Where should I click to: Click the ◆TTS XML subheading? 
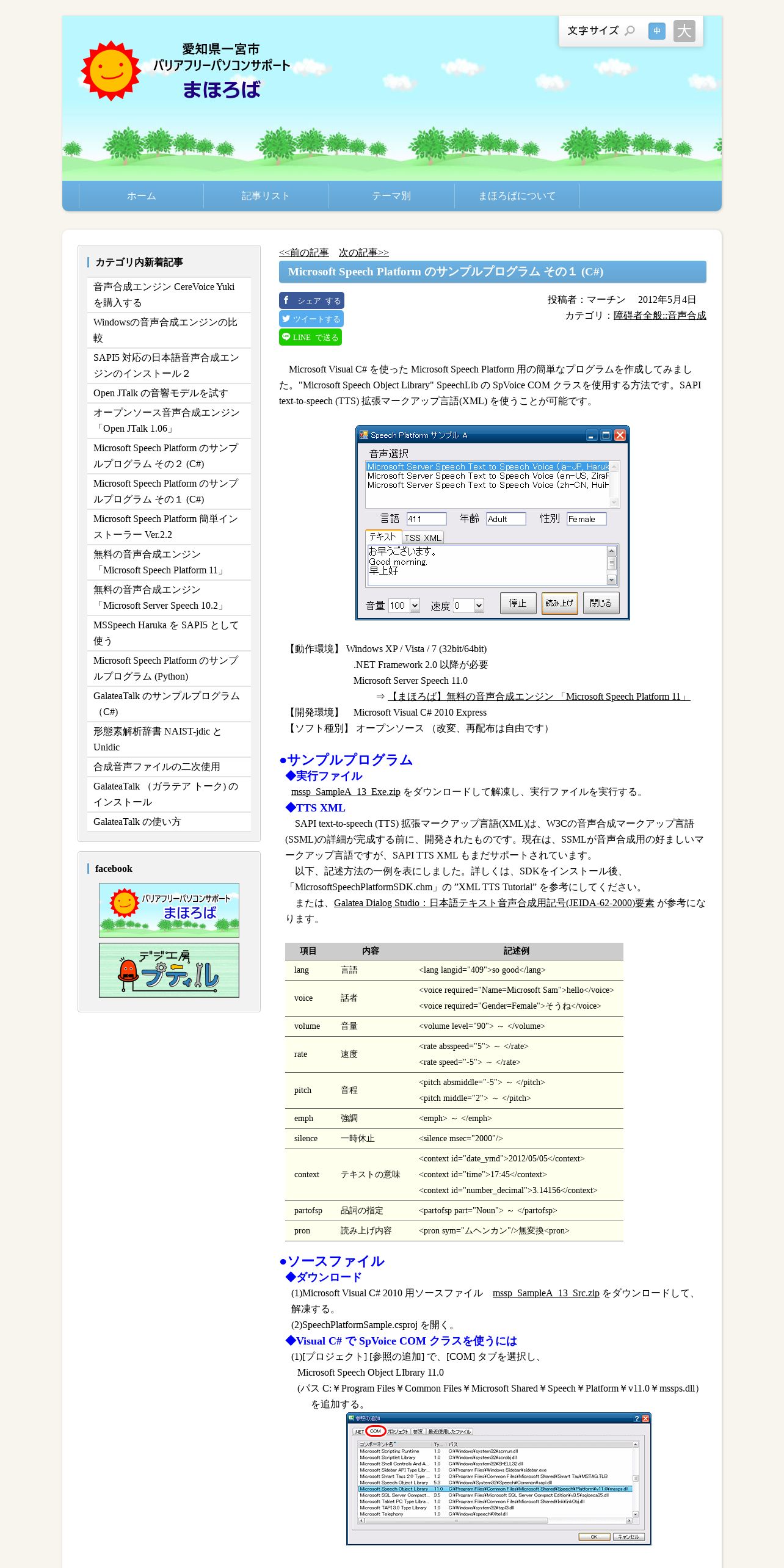pyautogui.click(x=316, y=808)
